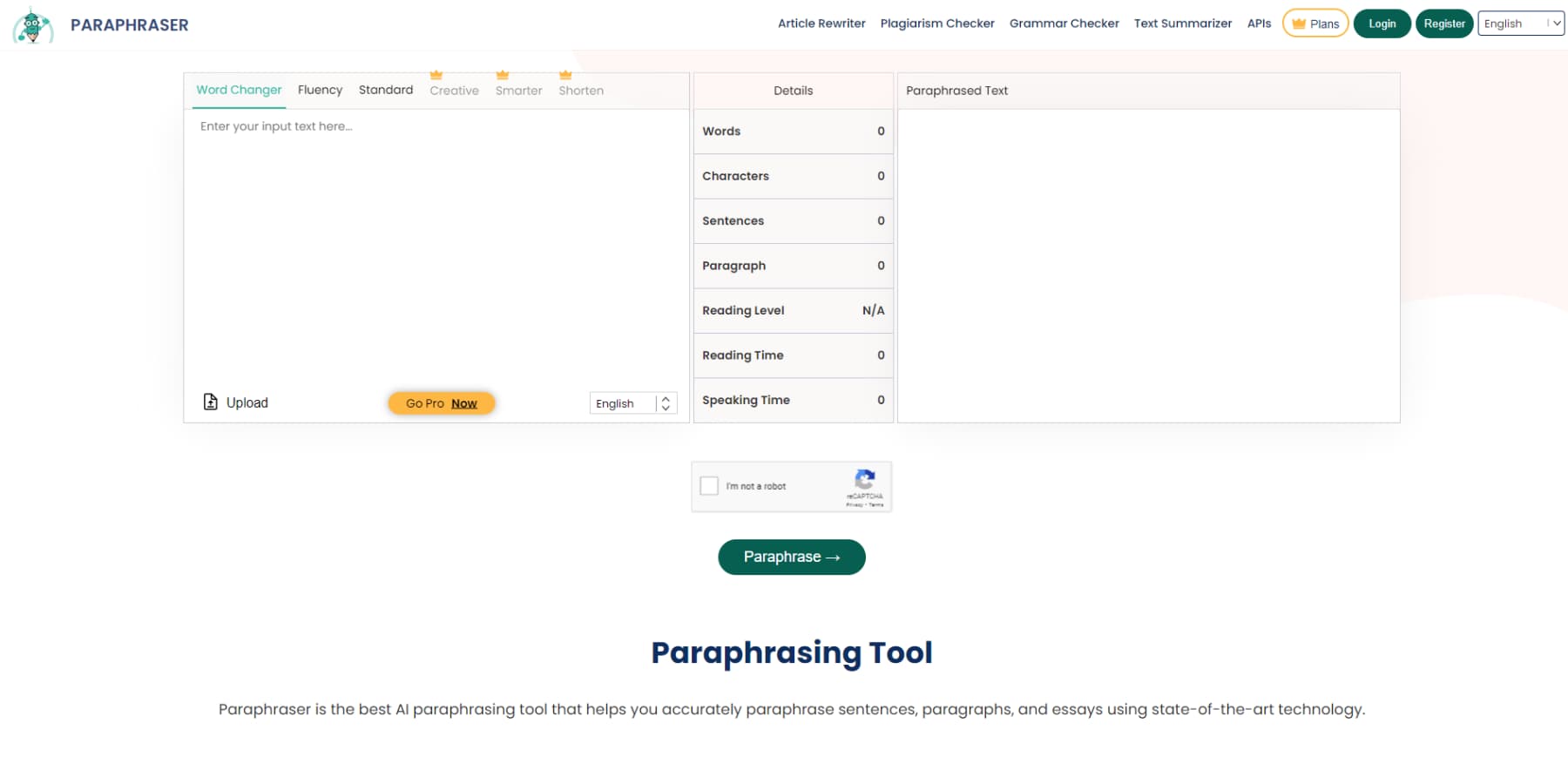Click the crown icon above Shorten tab
The image size is (1568, 784).
coord(567,75)
